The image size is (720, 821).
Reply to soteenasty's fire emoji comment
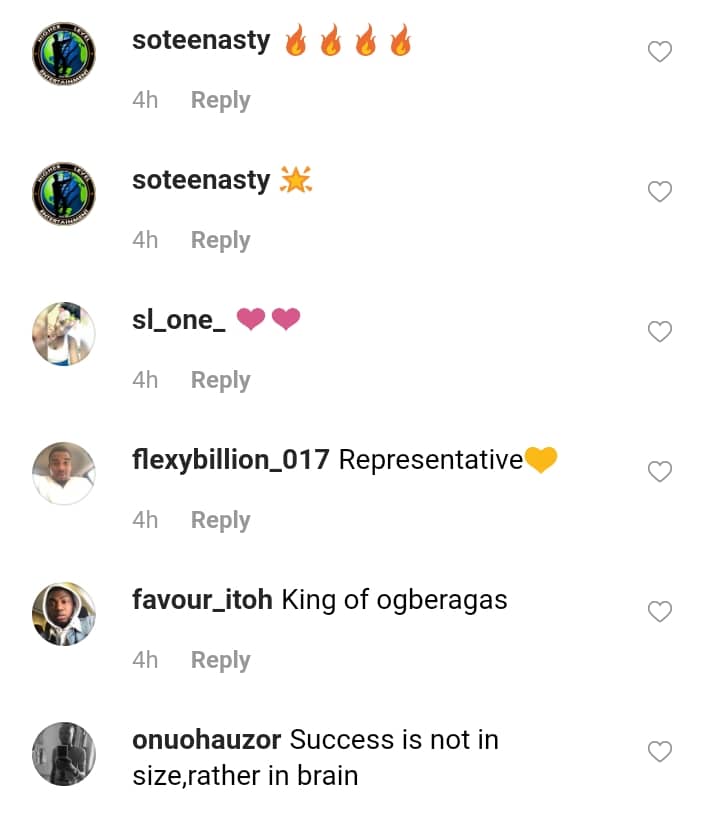[220, 100]
